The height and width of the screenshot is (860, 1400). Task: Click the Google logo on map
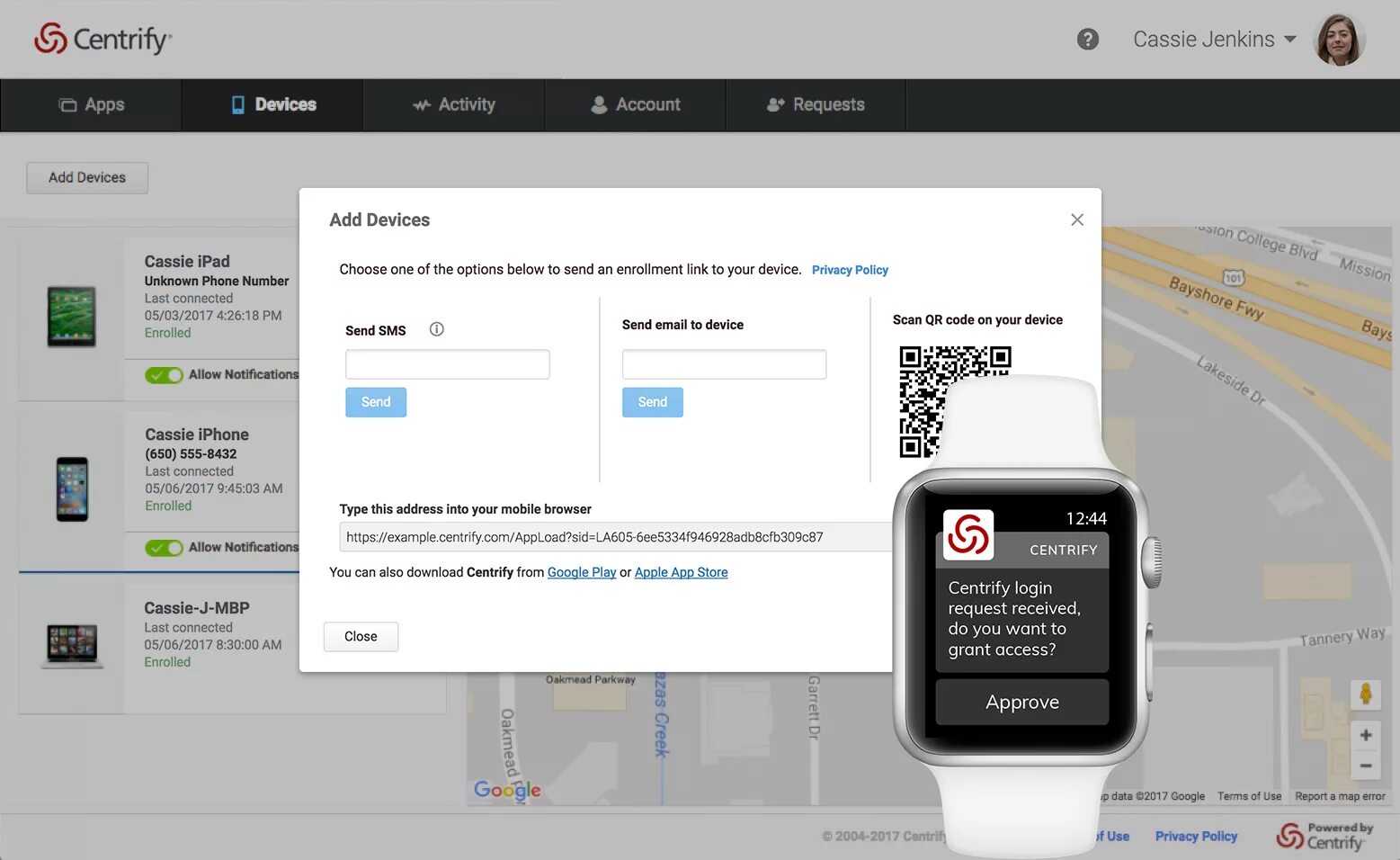(507, 790)
